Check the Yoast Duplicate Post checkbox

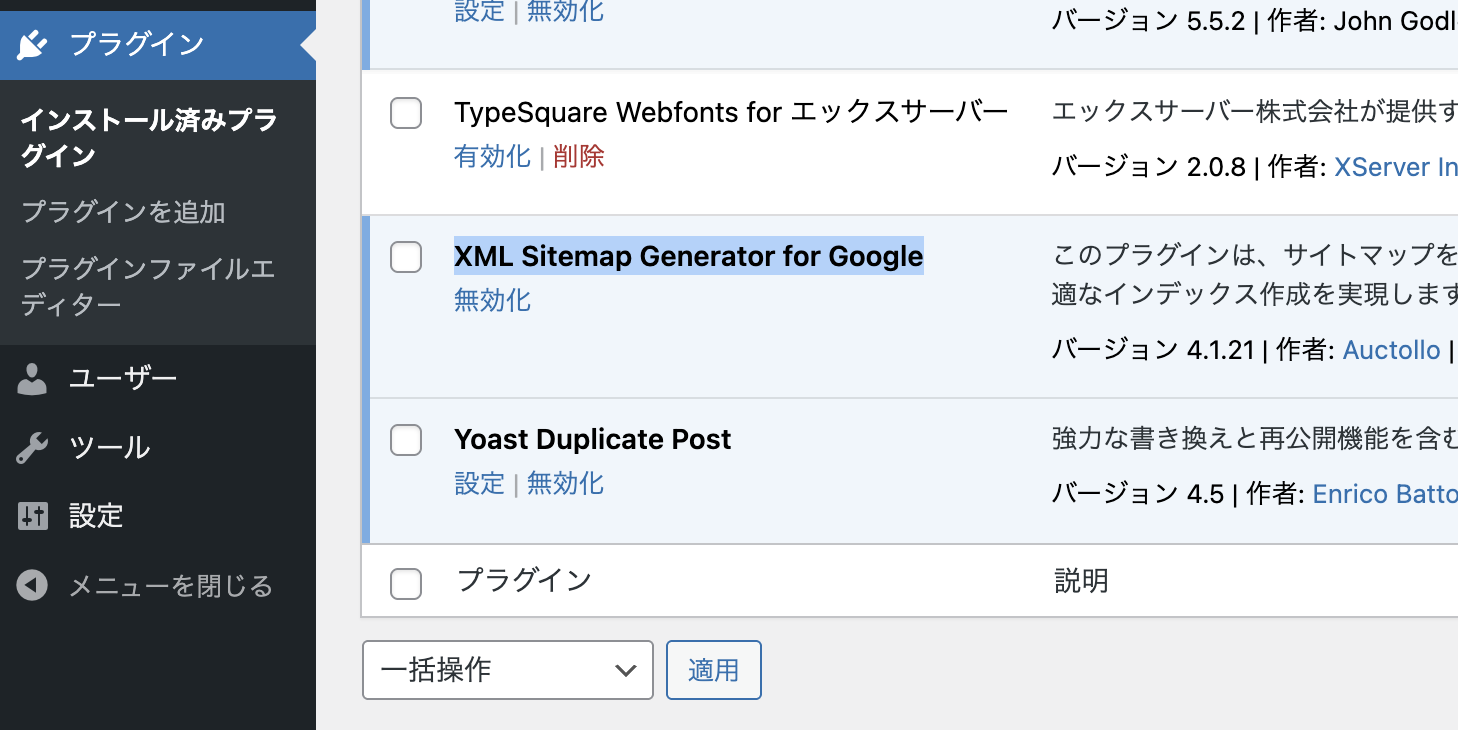point(406,439)
